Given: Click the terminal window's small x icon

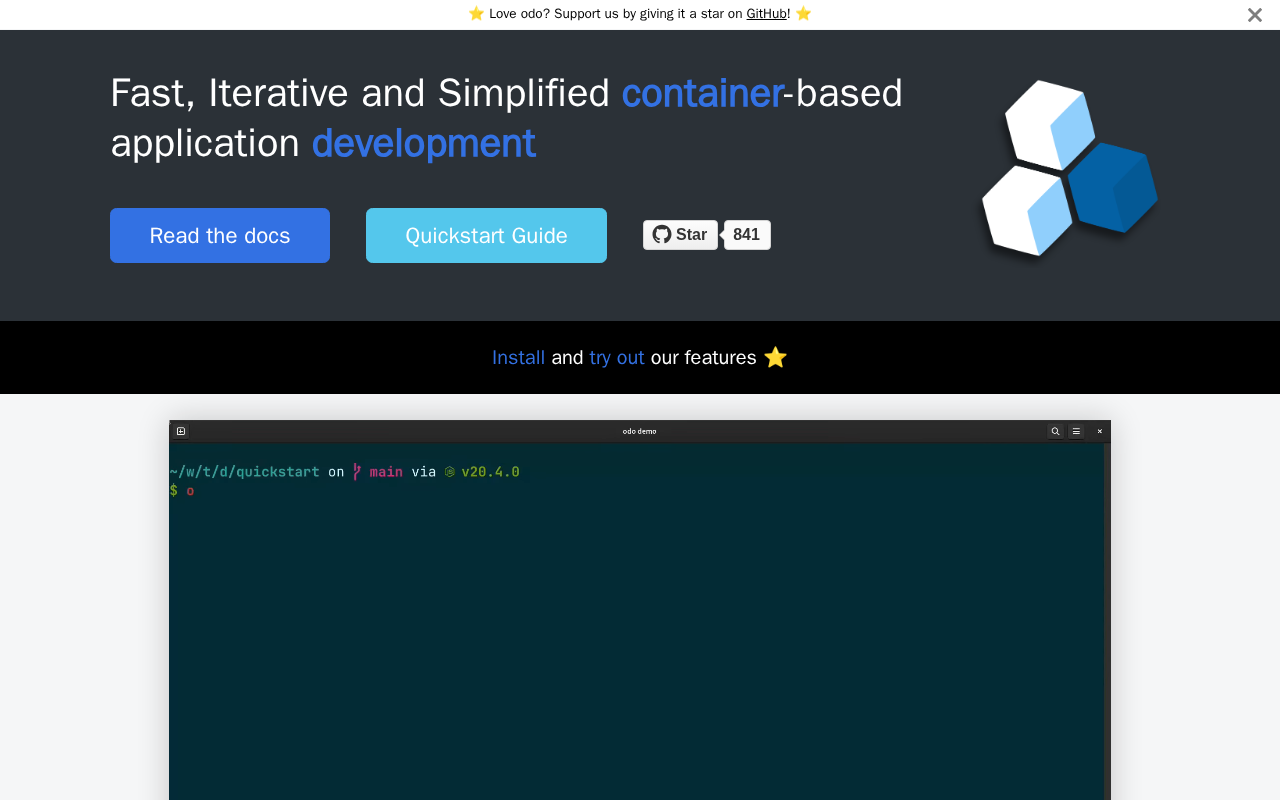Looking at the screenshot, I should (x=1100, y=431).
